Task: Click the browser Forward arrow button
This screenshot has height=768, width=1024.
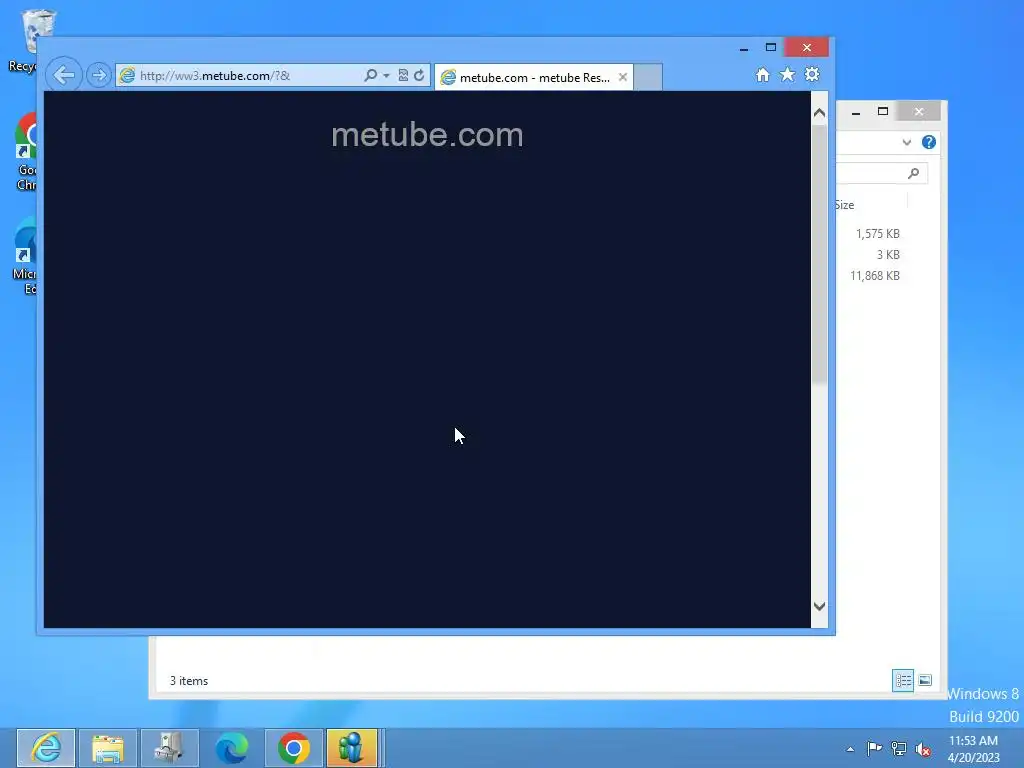Action: pos(99,75)
